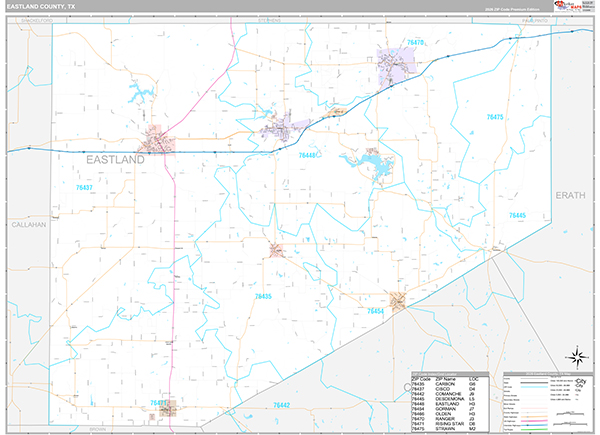Click the blue interstate line in the legend
This screenshot has height=435, width=600.
click(534, 425)
